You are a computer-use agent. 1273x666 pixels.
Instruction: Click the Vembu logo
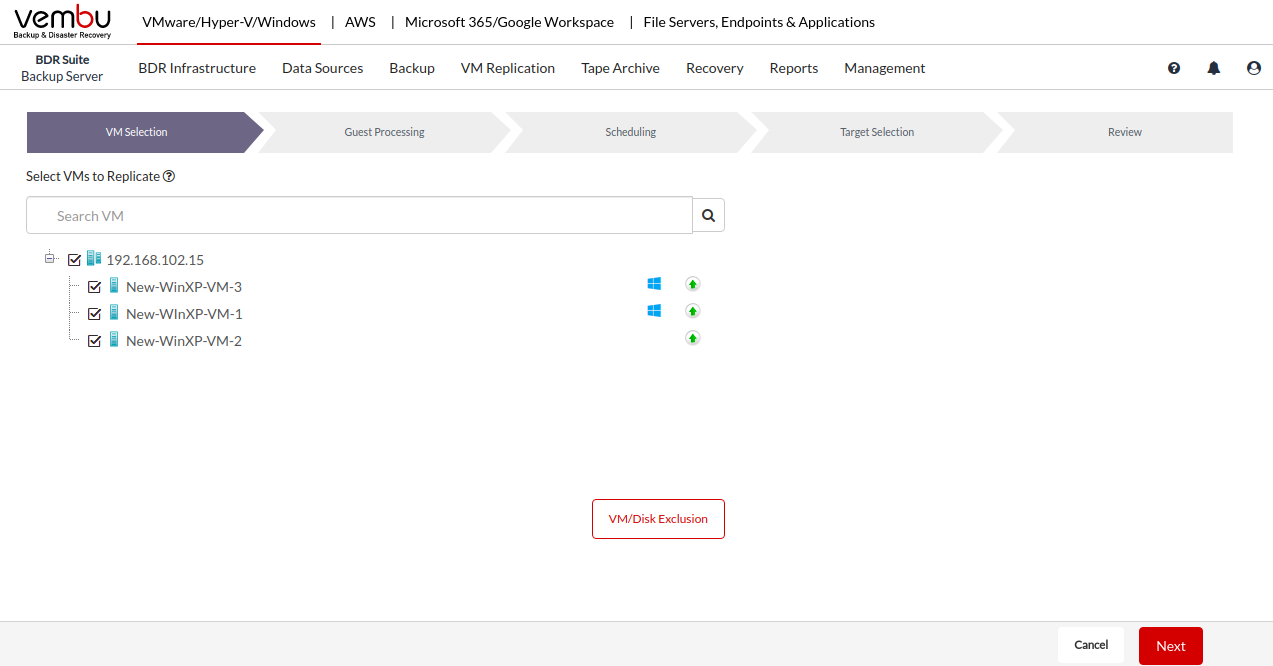click(x=62, y=21)
